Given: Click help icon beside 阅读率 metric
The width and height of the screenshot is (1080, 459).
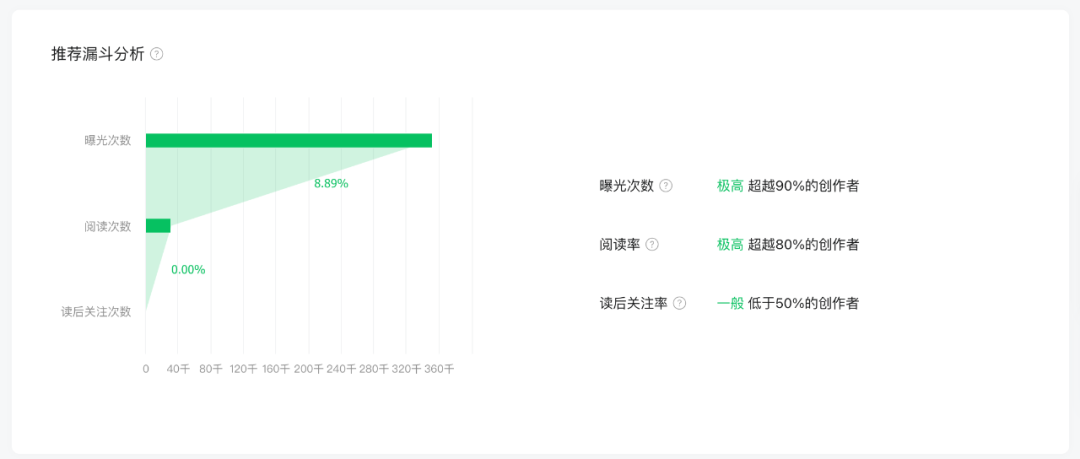Looking at the screenshot, I should [652, 245].
